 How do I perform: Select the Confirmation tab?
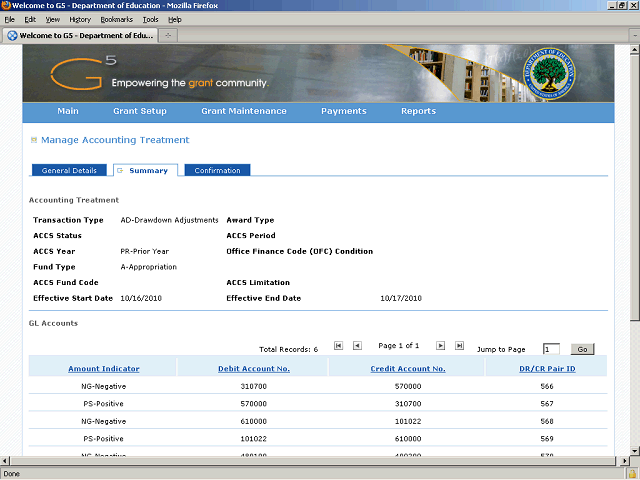[217, 171]
